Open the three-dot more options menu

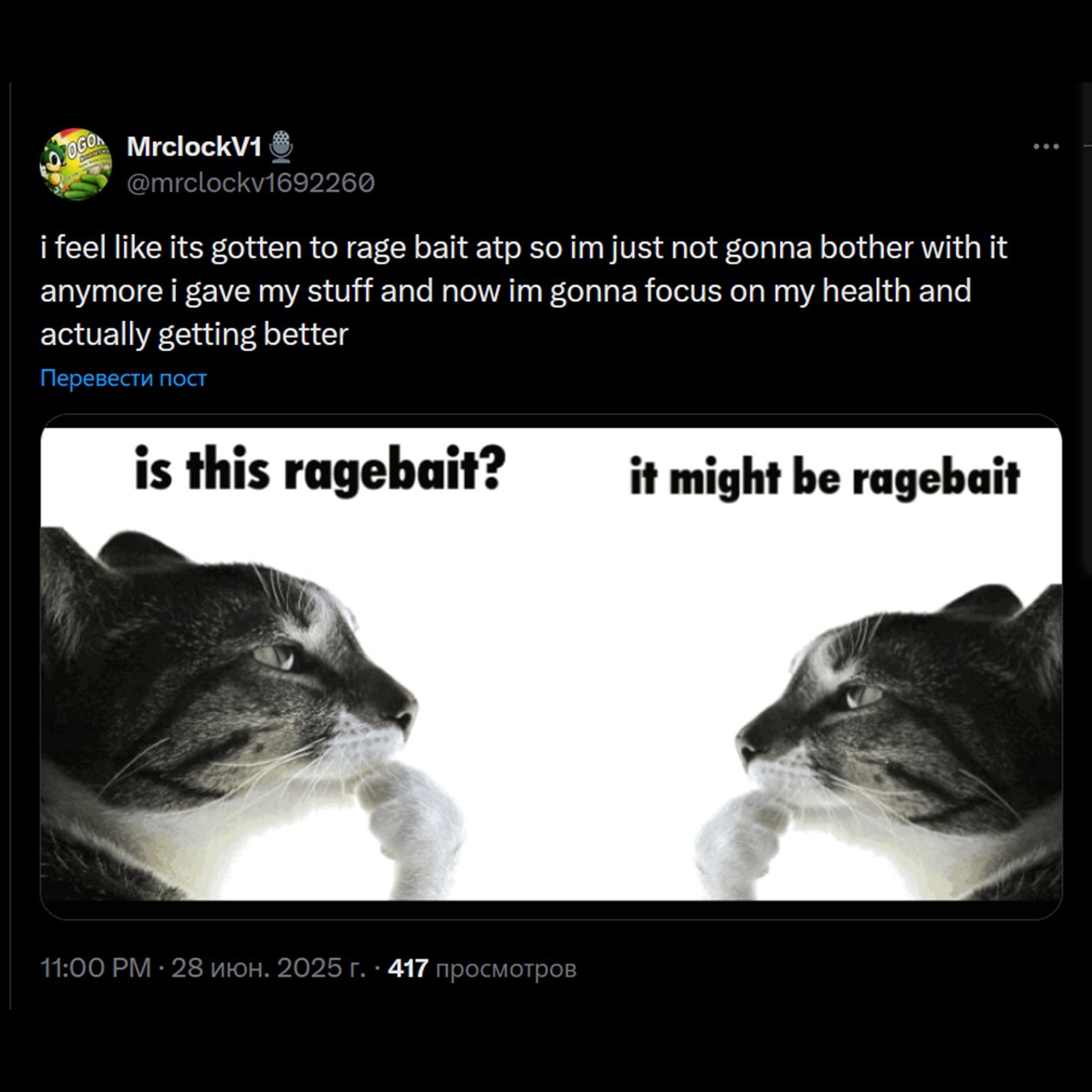coord(1045,146)
